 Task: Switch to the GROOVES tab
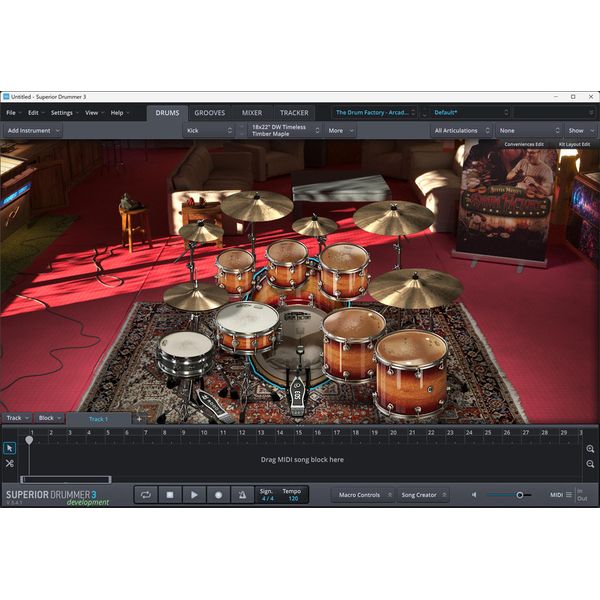[209, 113]
